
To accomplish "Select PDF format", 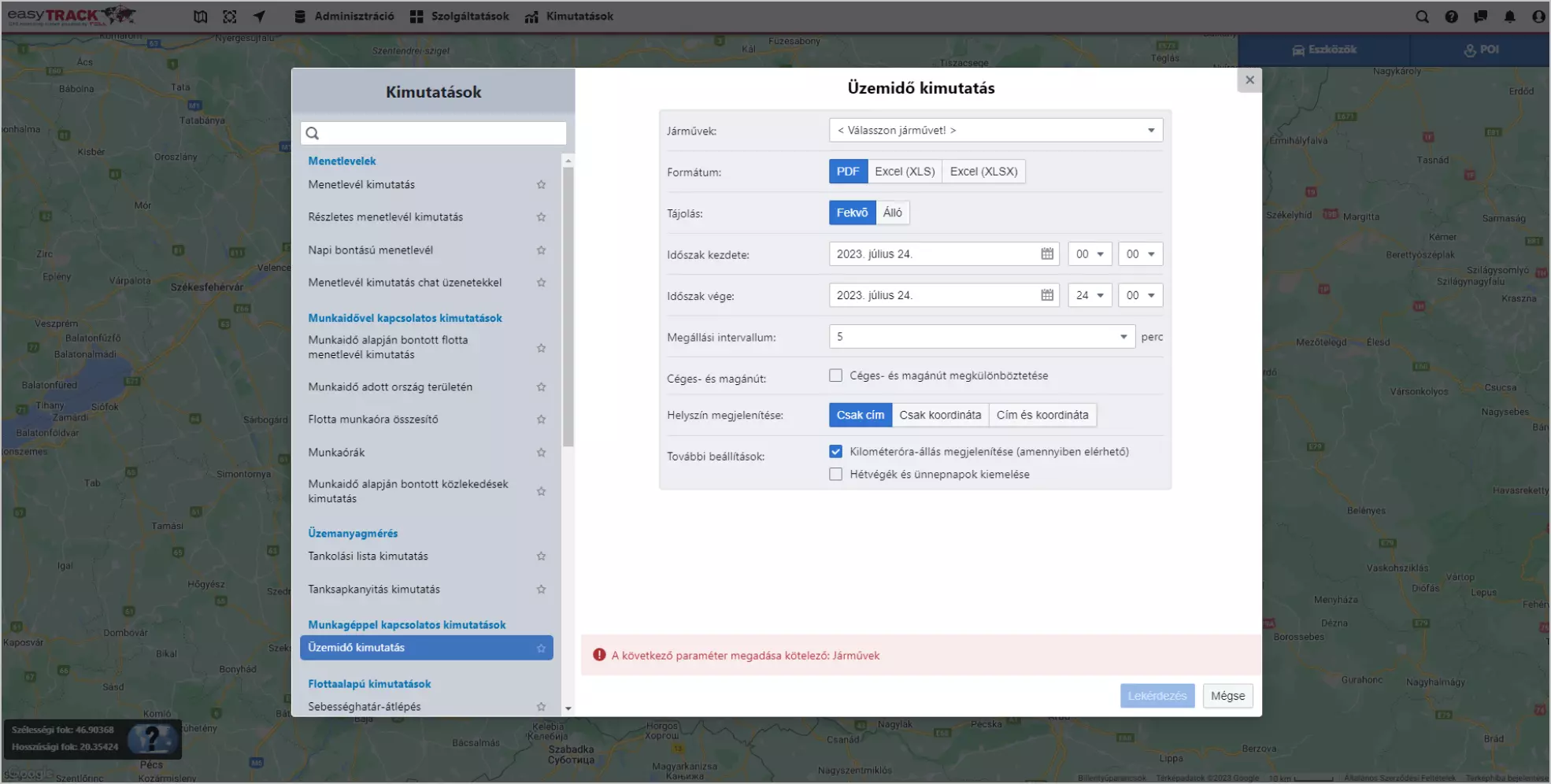I will pyautogui.click(x=848, y=171).
